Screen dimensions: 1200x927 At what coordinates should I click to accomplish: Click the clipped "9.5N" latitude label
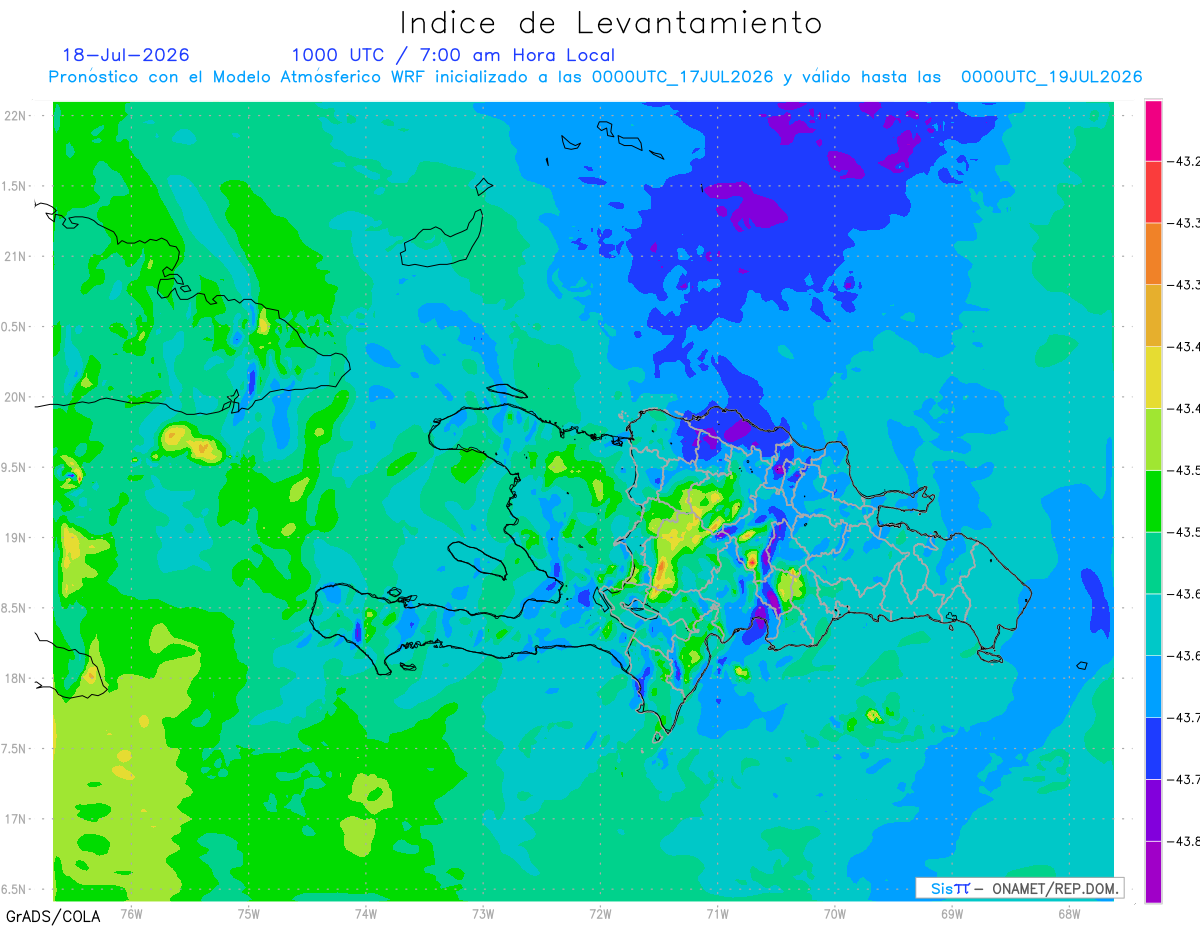[15, 467]
